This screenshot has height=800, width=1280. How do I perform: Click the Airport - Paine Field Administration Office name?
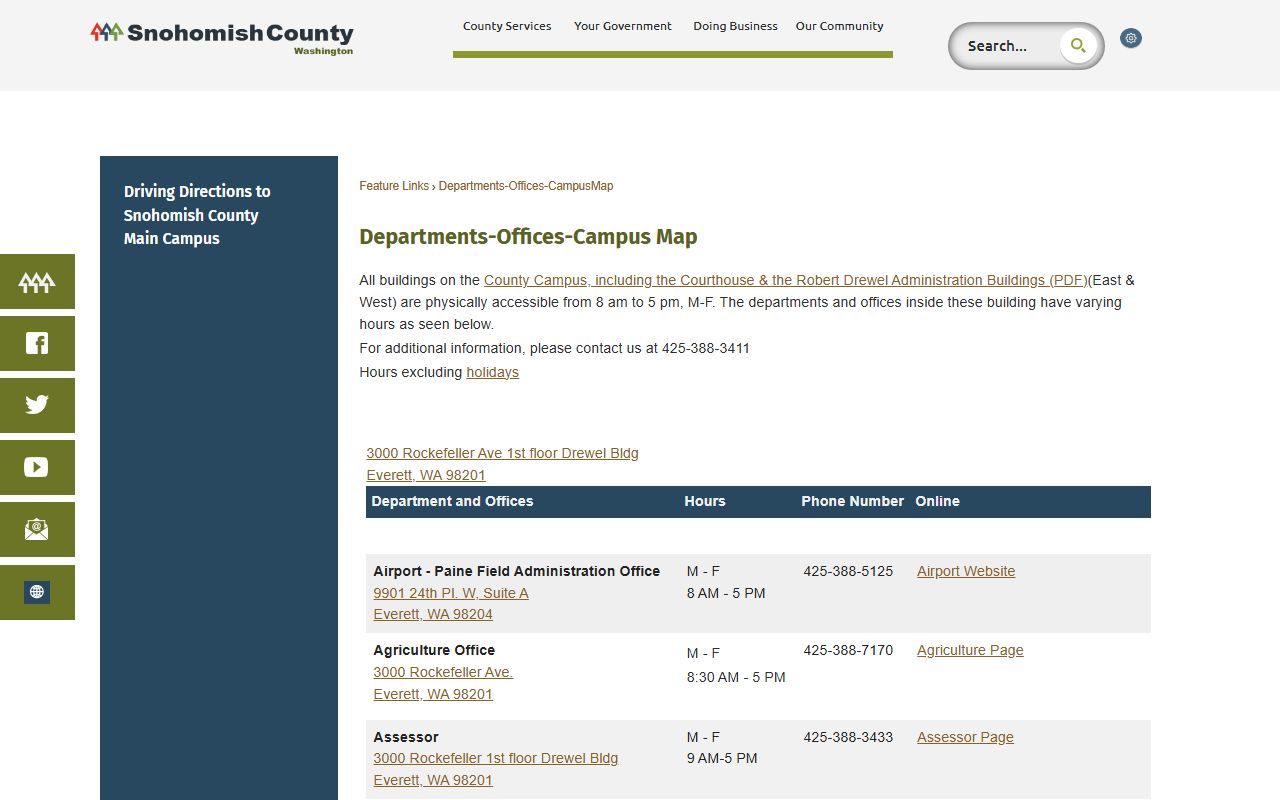517,571
